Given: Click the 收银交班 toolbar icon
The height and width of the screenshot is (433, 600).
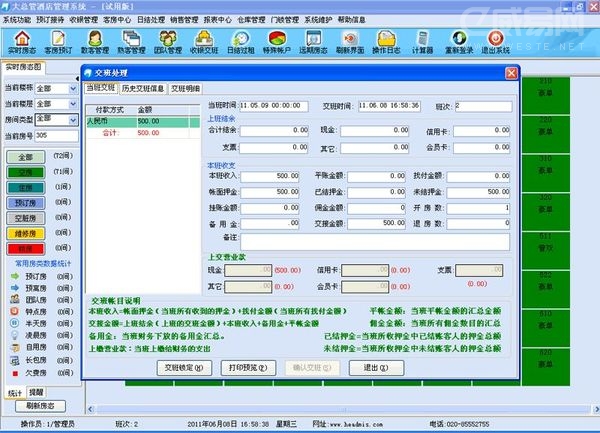Looking at the screenshot, I should [x=203, y=42].
